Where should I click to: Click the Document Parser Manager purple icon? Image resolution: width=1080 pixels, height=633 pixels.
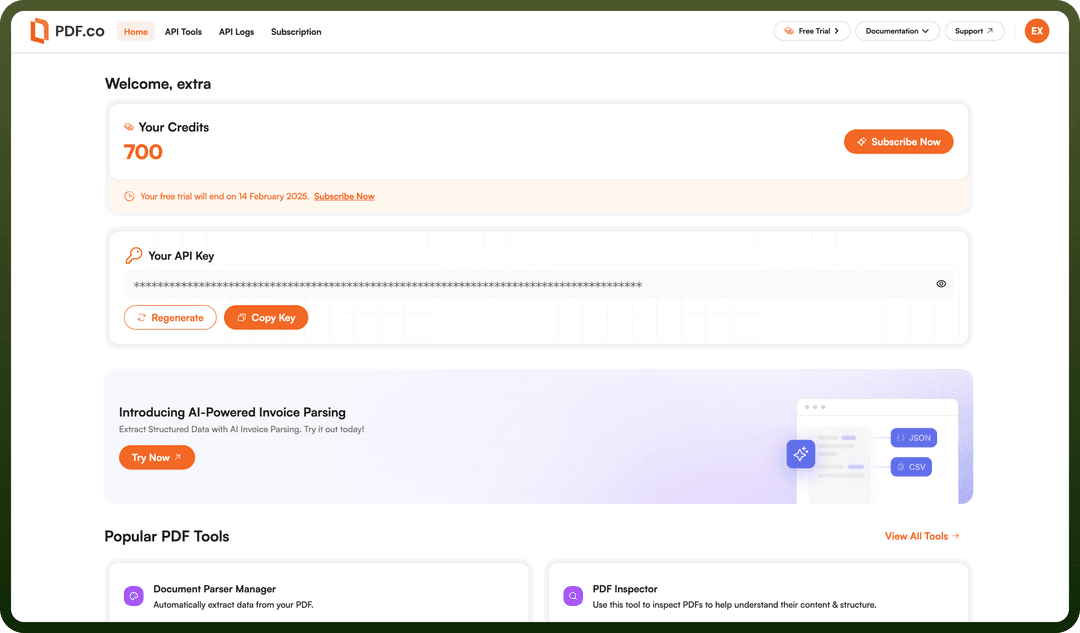[134, 596]
